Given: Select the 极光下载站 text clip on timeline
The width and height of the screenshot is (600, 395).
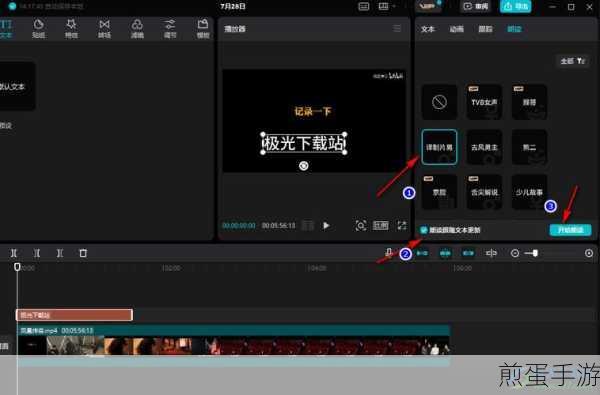Looking at the screenshot, I should pos(74,315).
